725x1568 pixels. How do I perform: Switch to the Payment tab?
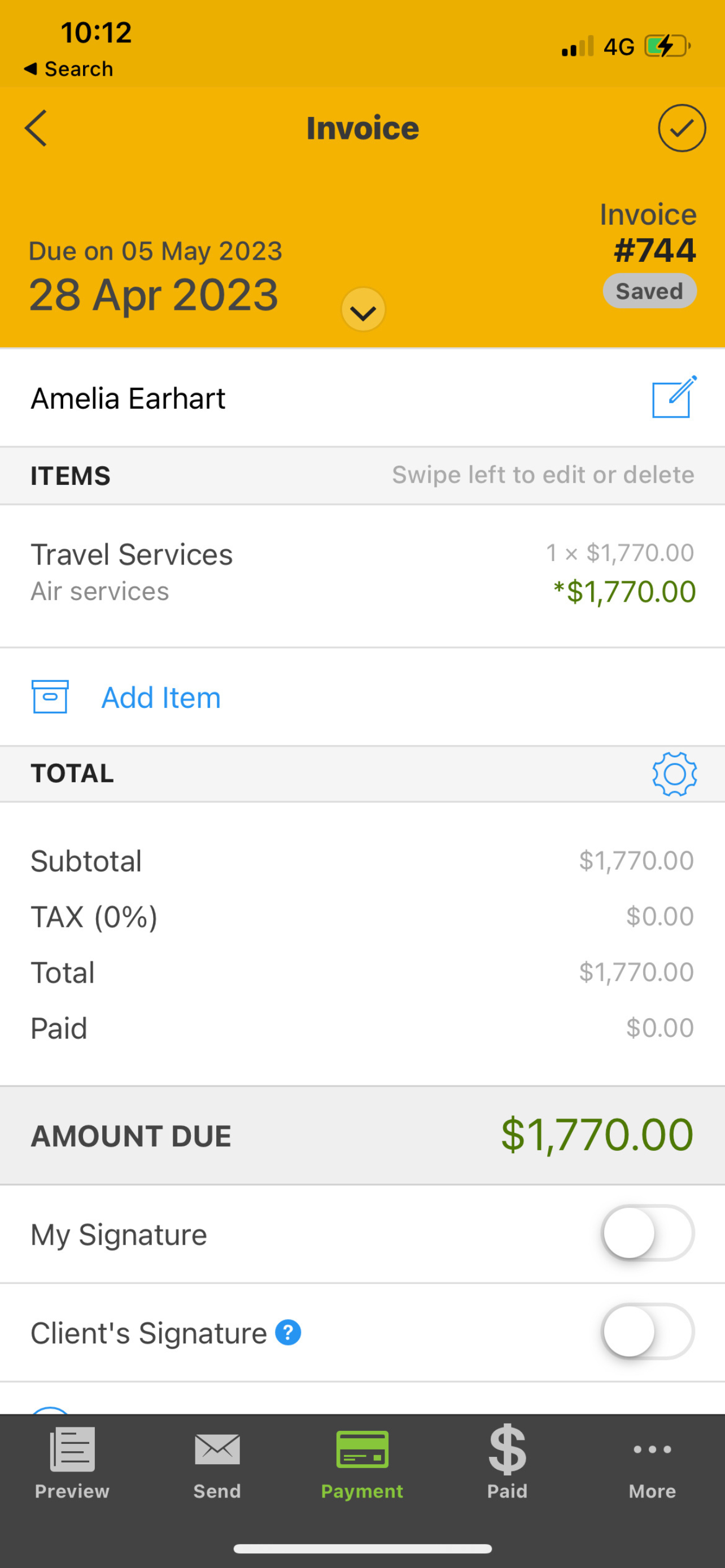[x=362, y=1462]
